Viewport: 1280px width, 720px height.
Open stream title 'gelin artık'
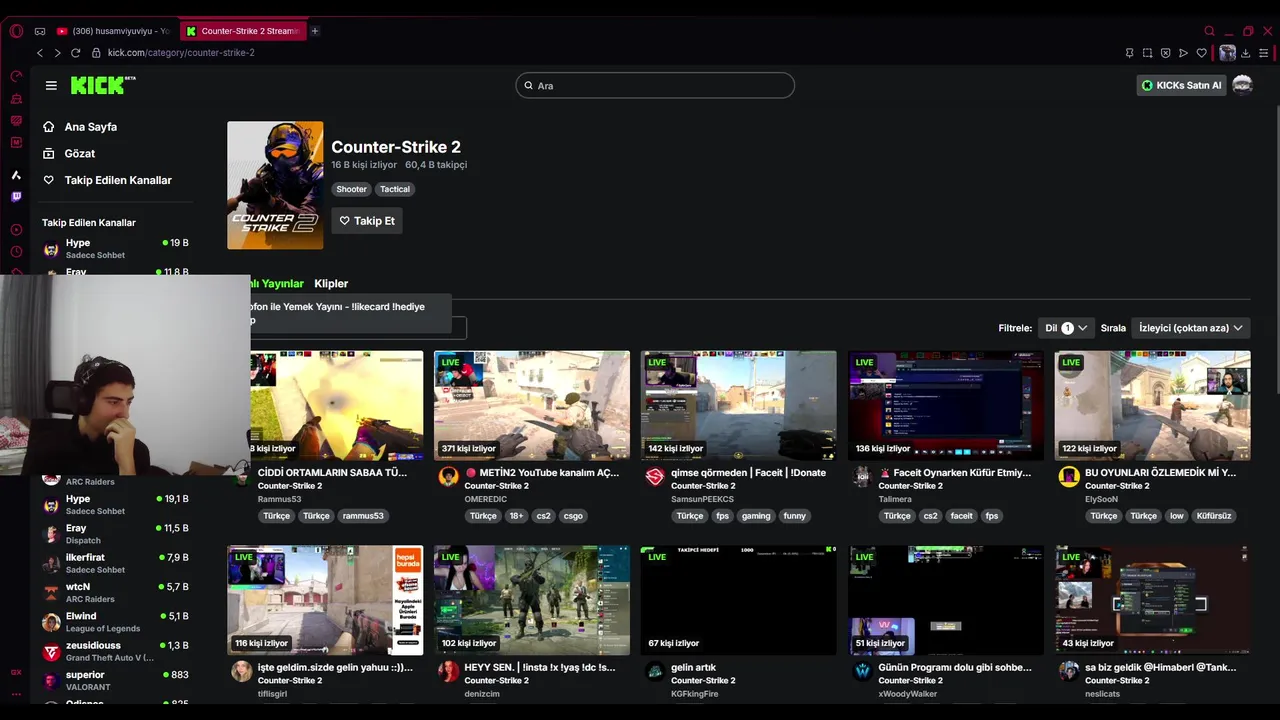[x=693, y=668]
